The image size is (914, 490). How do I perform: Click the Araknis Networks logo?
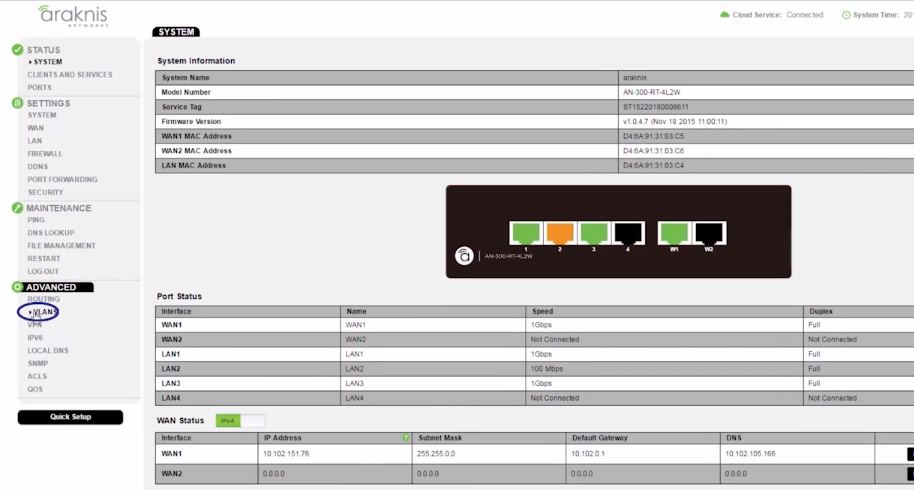[72, 16]
